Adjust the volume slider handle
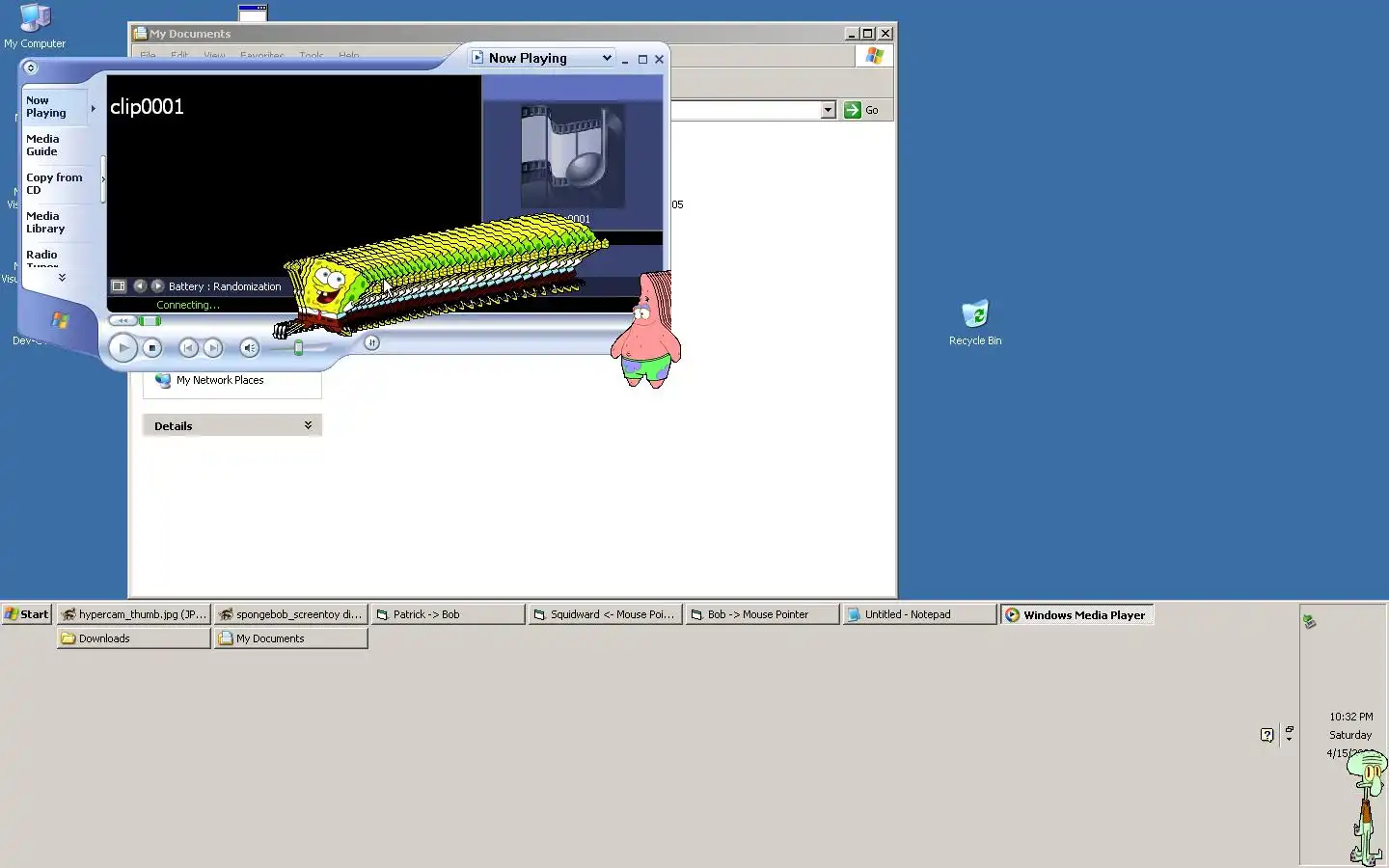The width and height of the screenshot is (1389, 868). tap(299, 348)
